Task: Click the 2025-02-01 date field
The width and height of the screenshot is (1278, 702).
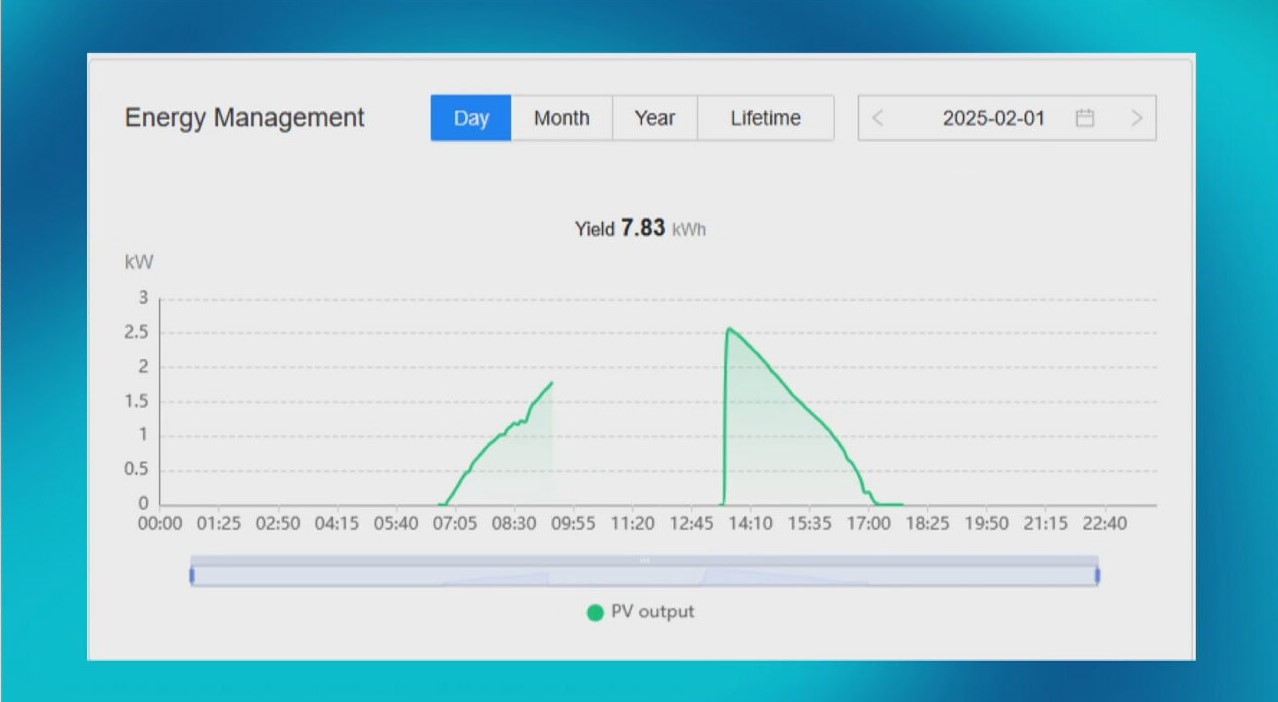Action: click(993, 118)
